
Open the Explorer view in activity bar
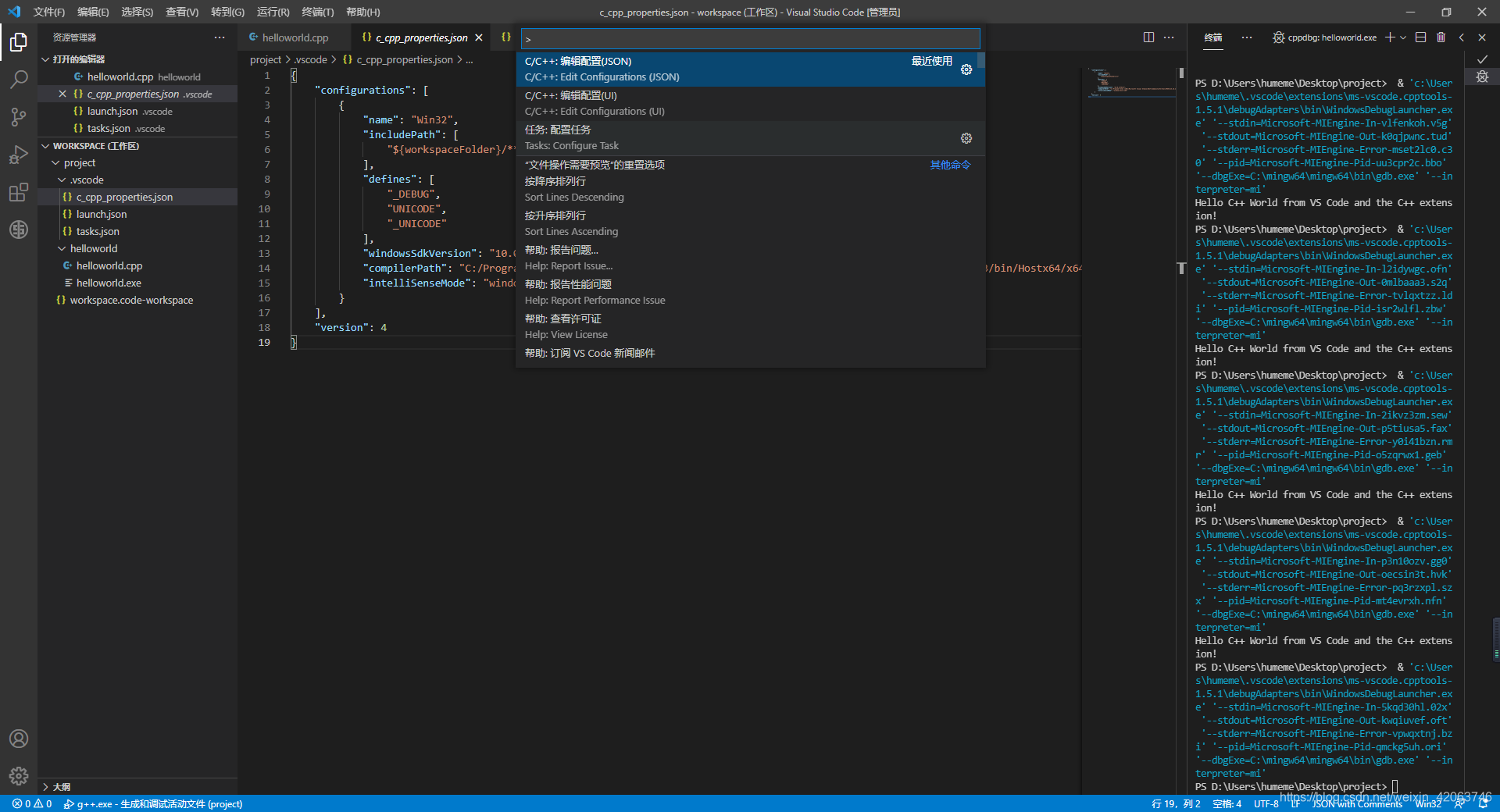click(x=19, y=41)
